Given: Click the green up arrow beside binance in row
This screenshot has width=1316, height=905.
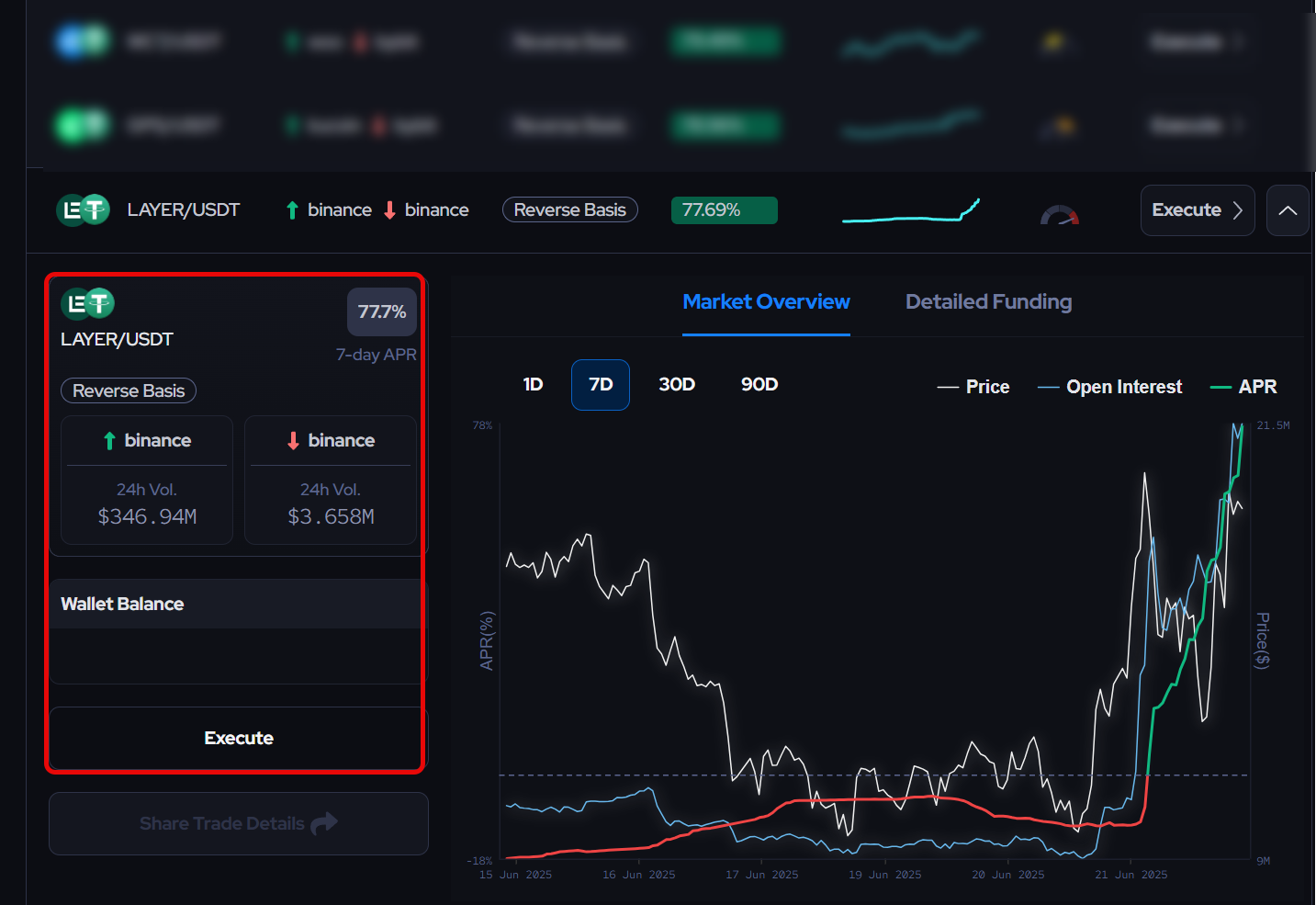Looking at the screenshot, I should [x=292, y=210].
